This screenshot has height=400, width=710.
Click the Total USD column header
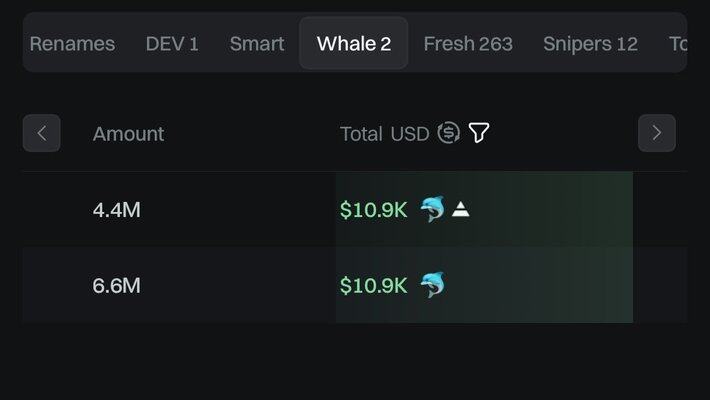point(384,133)
